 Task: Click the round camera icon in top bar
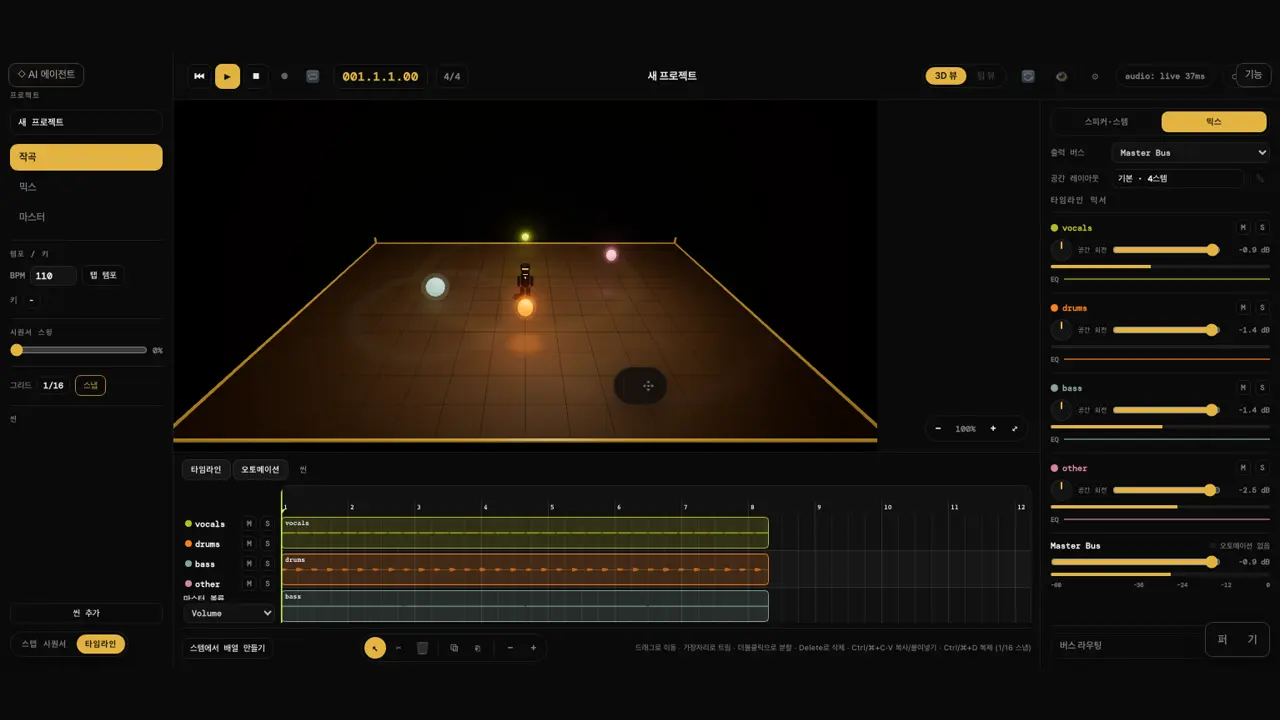(x=1062, y=76)
